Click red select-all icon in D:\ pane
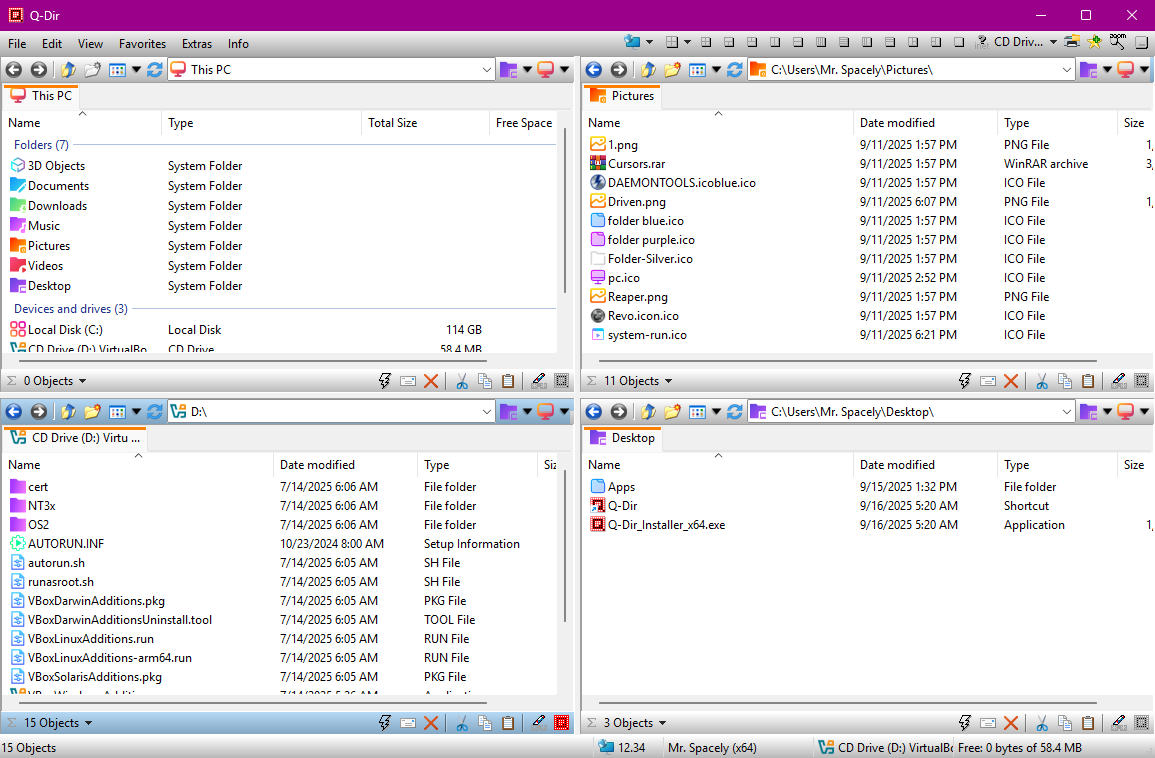 tap(561, 723)
